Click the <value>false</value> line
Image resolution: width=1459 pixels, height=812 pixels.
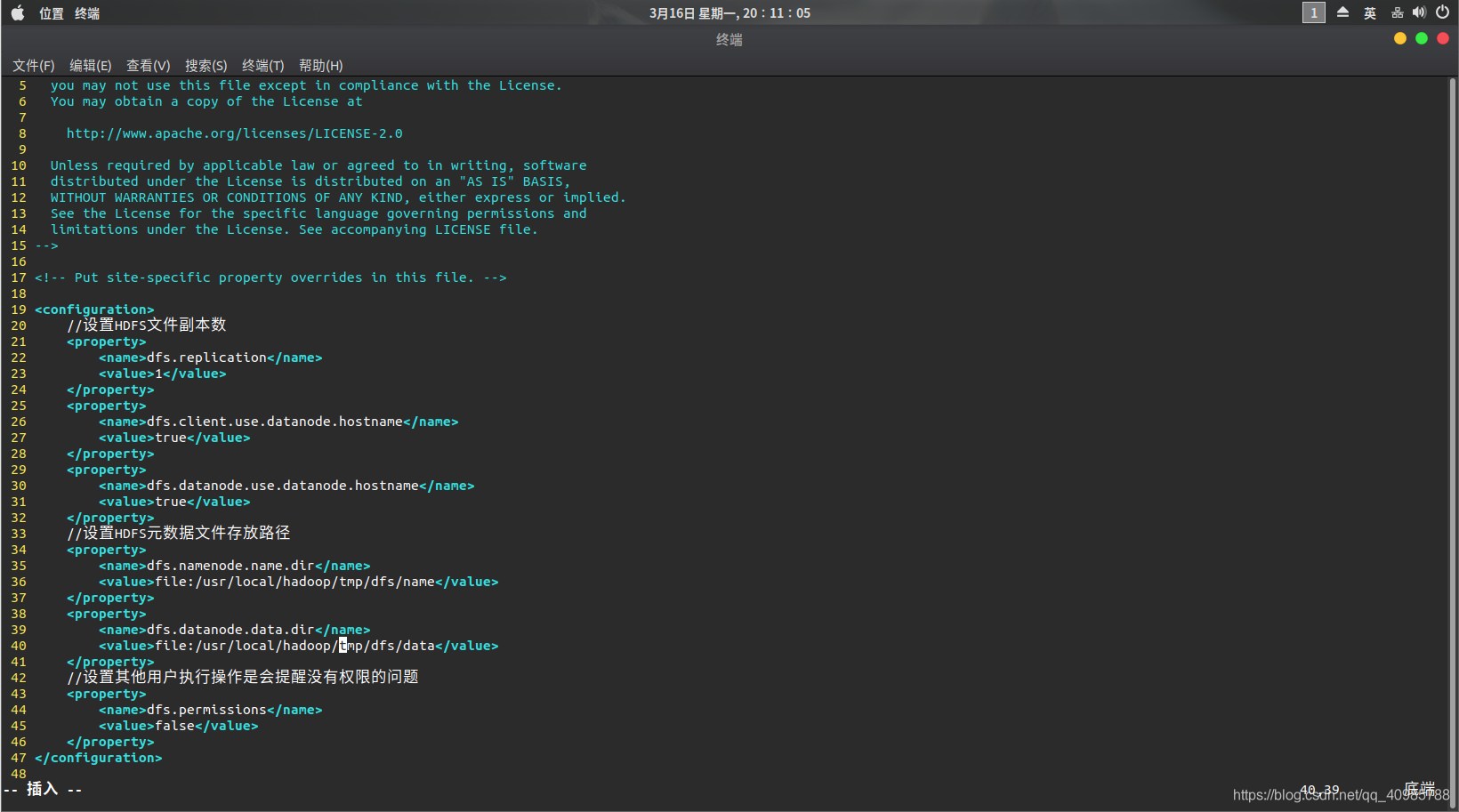coord(179,726)
